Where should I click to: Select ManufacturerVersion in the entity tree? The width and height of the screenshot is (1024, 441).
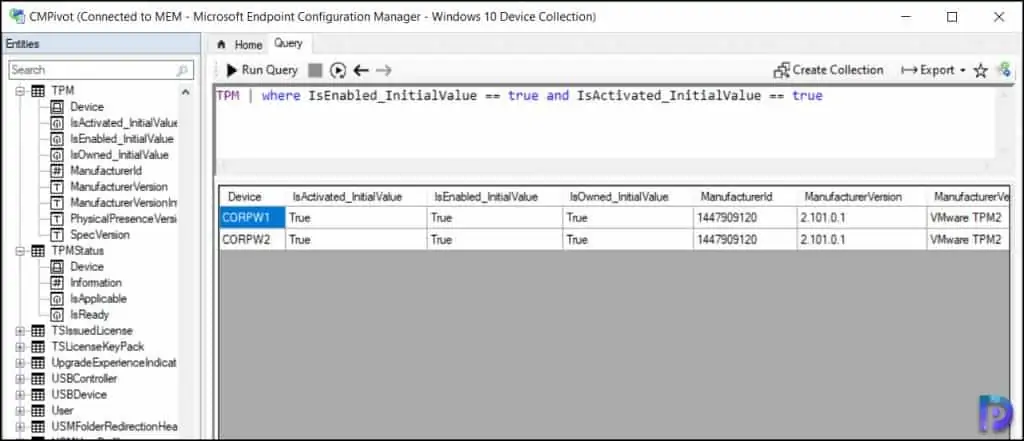[x=118, y=187]
